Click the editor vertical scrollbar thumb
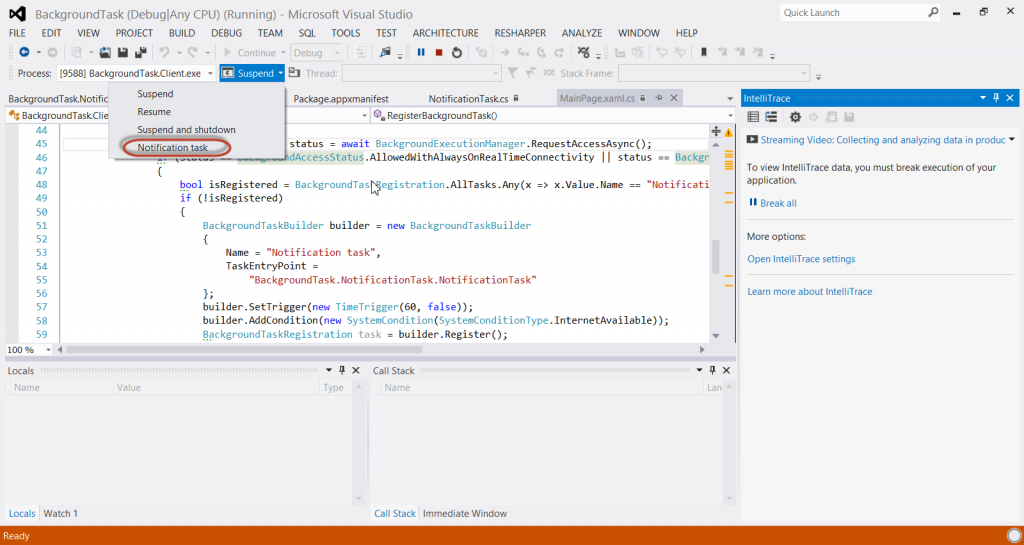 716,257
